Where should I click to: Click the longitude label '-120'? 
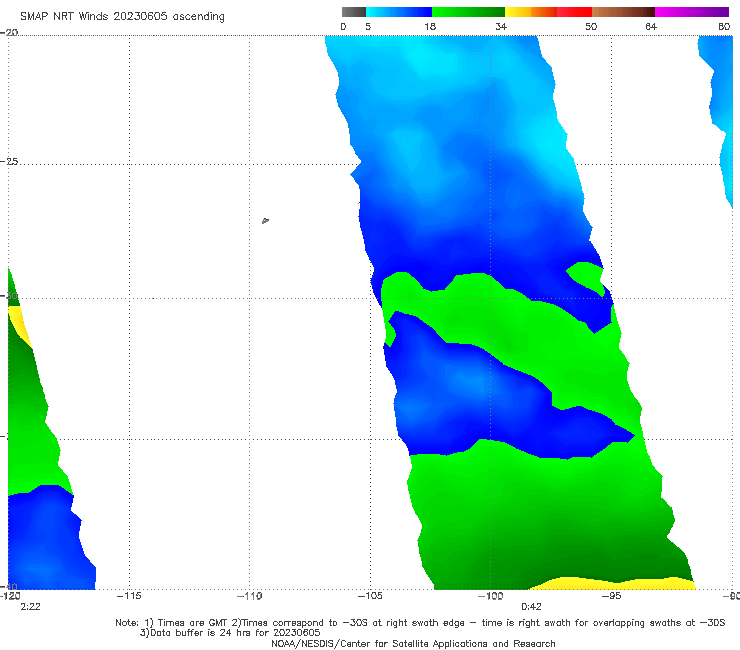[10, 596]
